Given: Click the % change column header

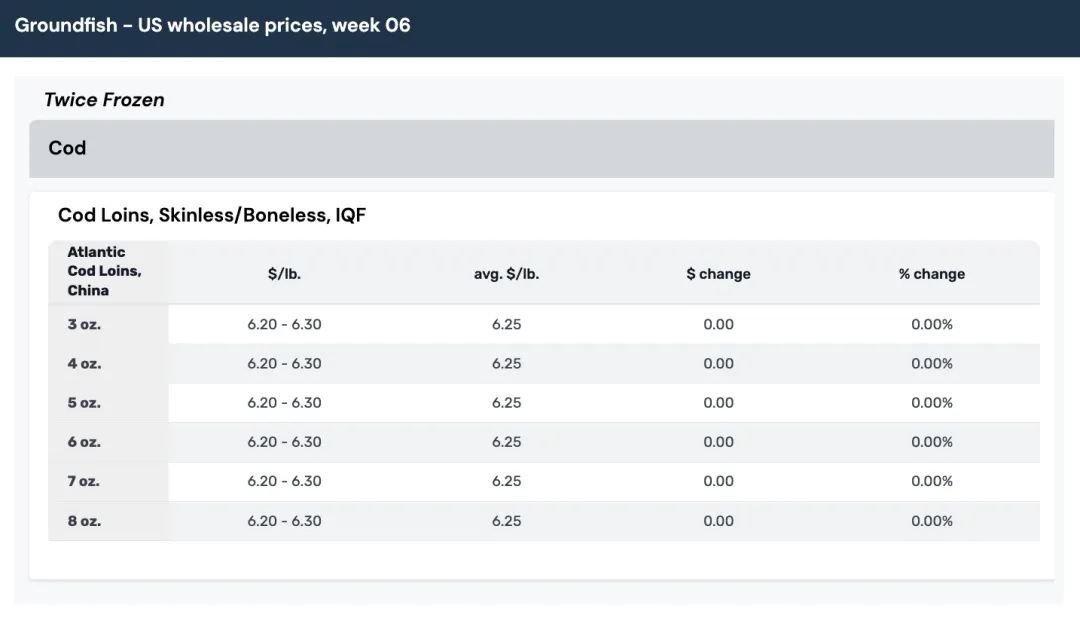Looking at the screenshot, I should (x=931, y=274).
